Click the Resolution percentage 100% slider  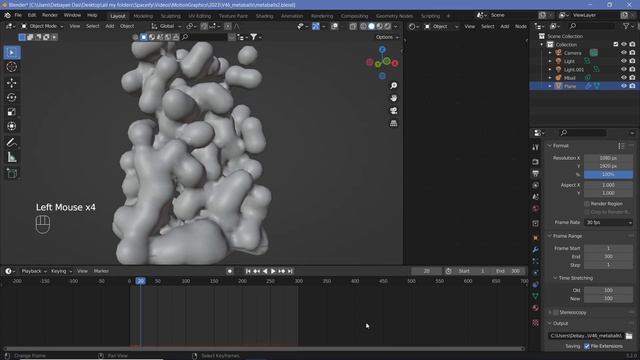pos(608,174)
